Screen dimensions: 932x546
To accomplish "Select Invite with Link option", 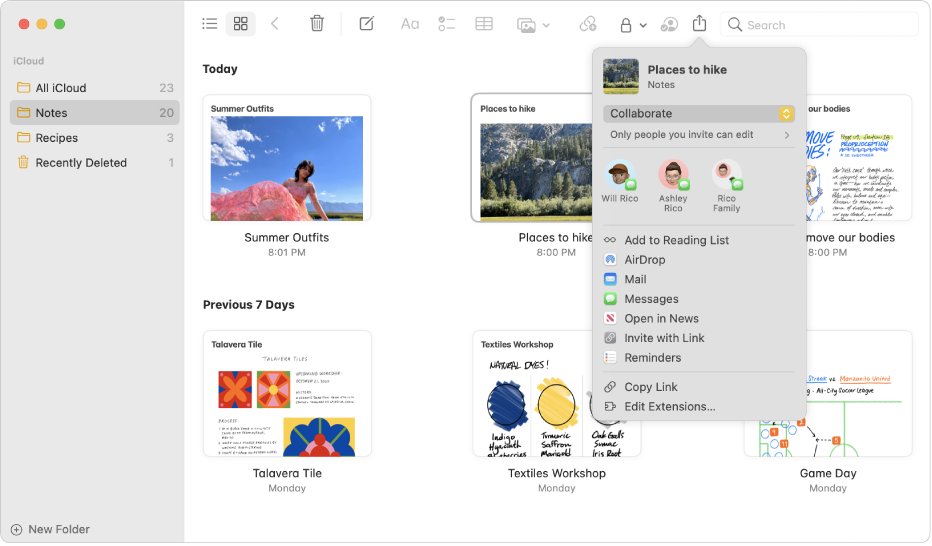I will tap(664, 338).
